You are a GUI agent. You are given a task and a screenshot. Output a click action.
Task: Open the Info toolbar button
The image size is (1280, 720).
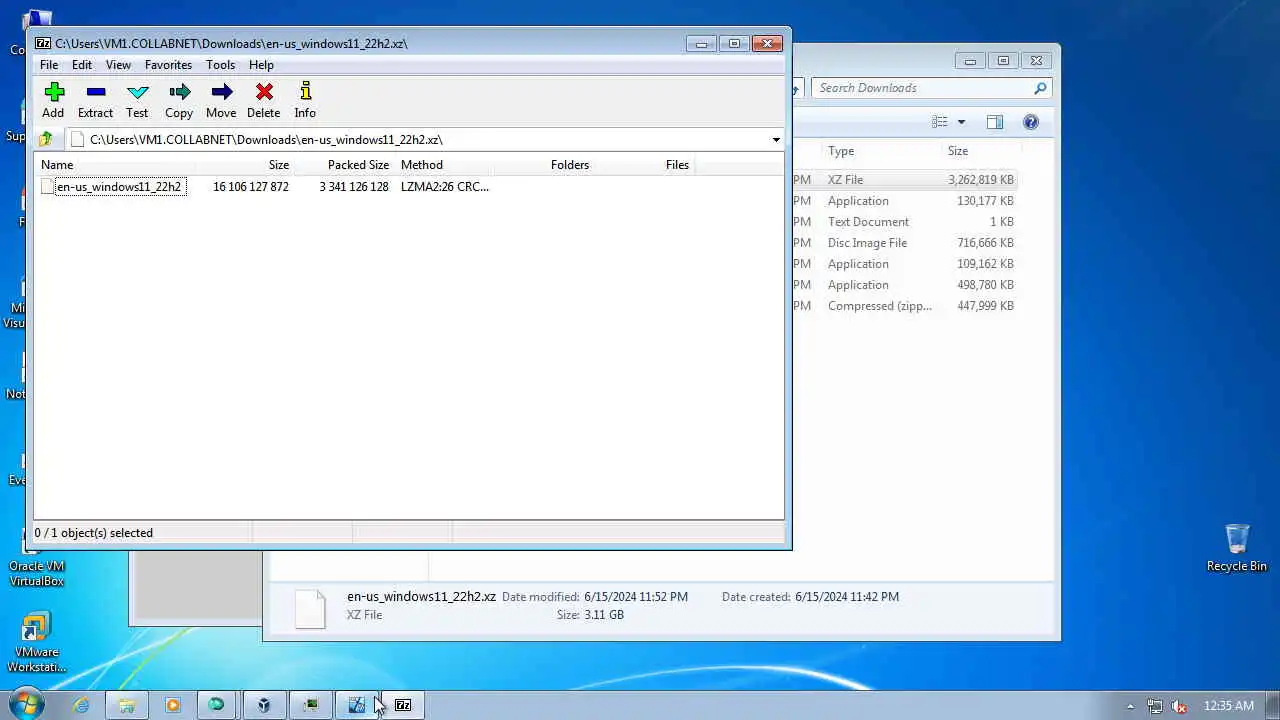point(305,100)
